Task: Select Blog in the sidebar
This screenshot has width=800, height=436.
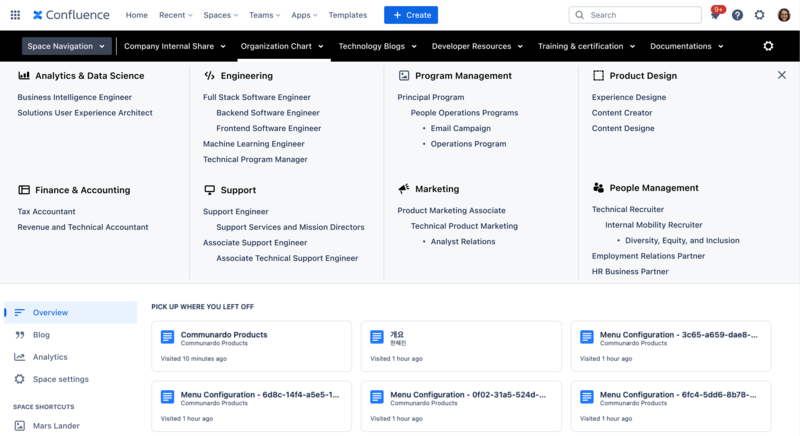Action: point(41,335)
